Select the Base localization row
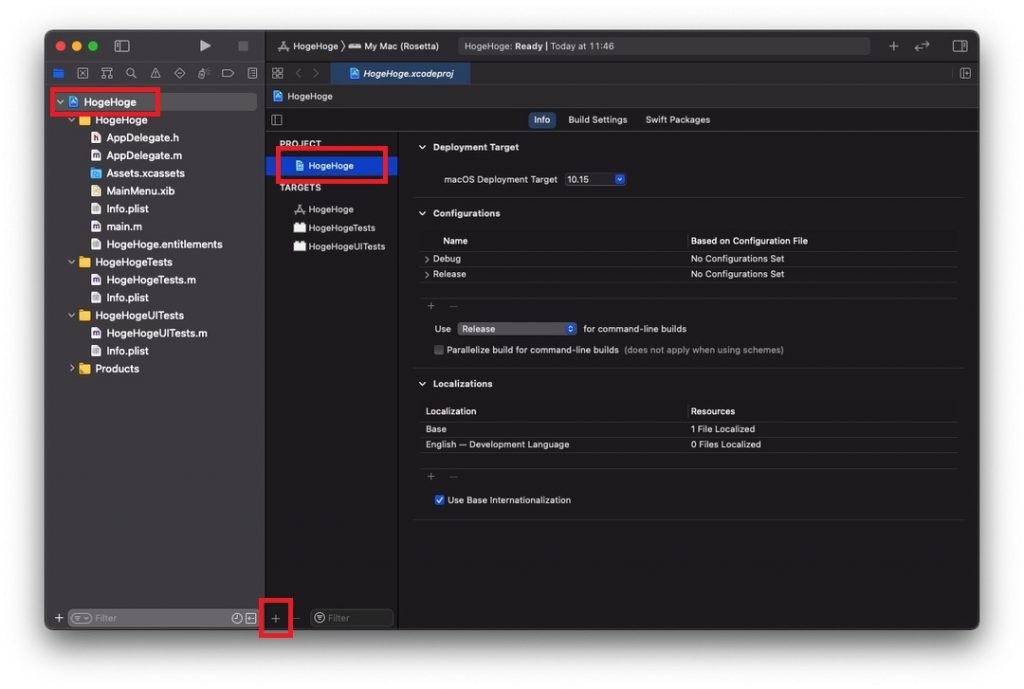 (x=689, y=429)
